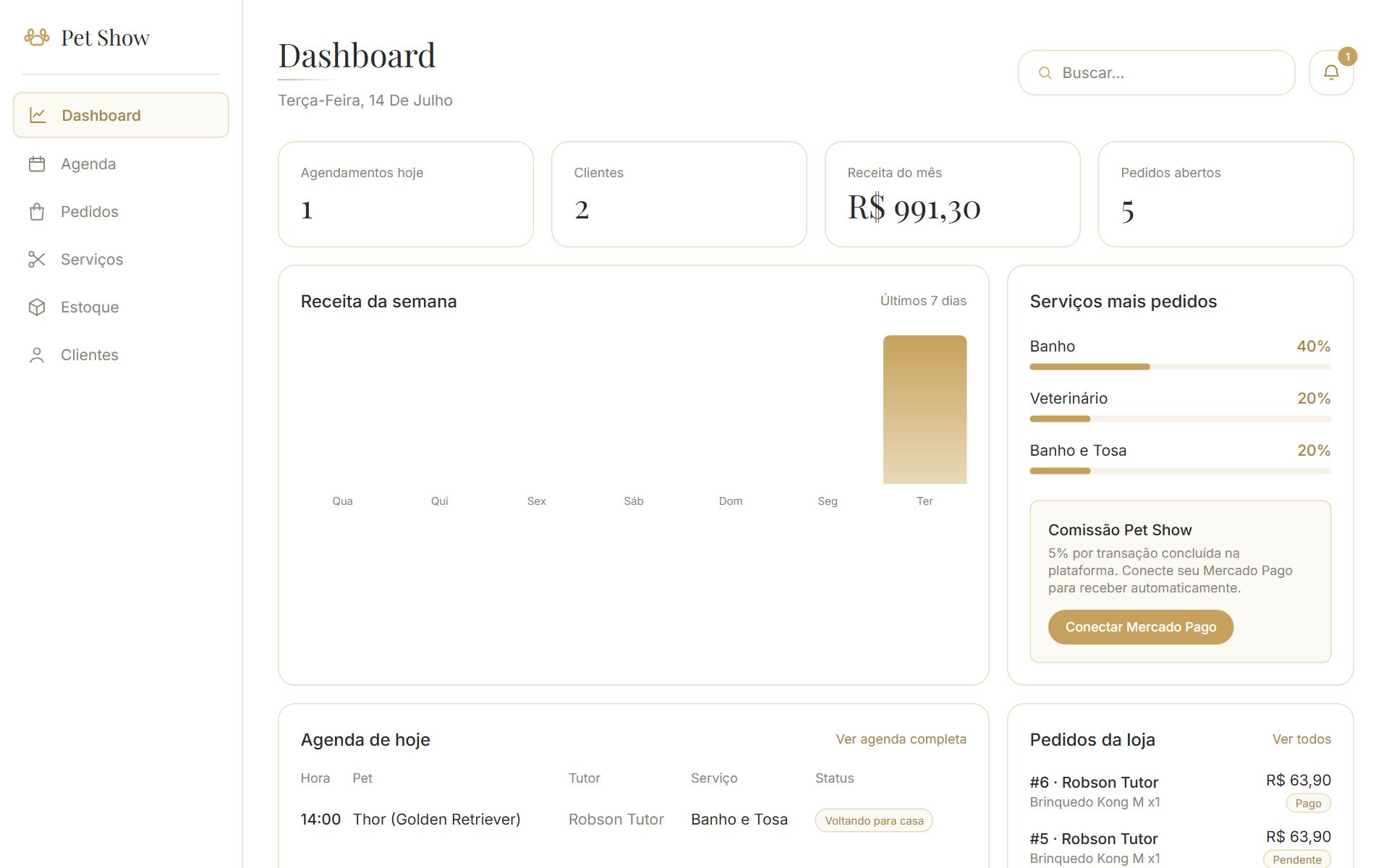
Task: Open the Agenda menu item
Action: click(x=121, y=164)
